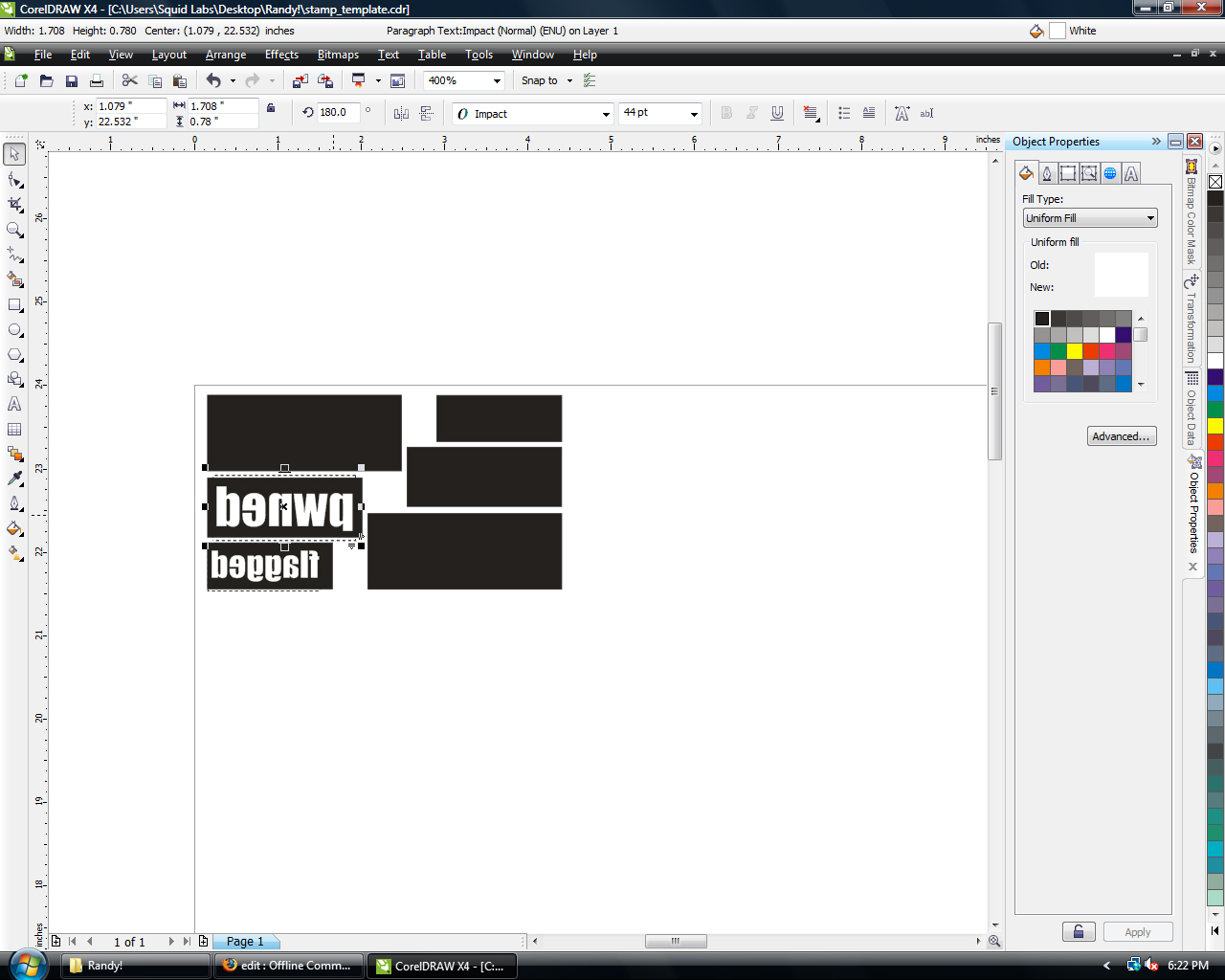Pick the yellow swatch in Uniform fill
Image resolution: width=1225 pixels, height=980 pixels.
click(x=1075, y=351)
